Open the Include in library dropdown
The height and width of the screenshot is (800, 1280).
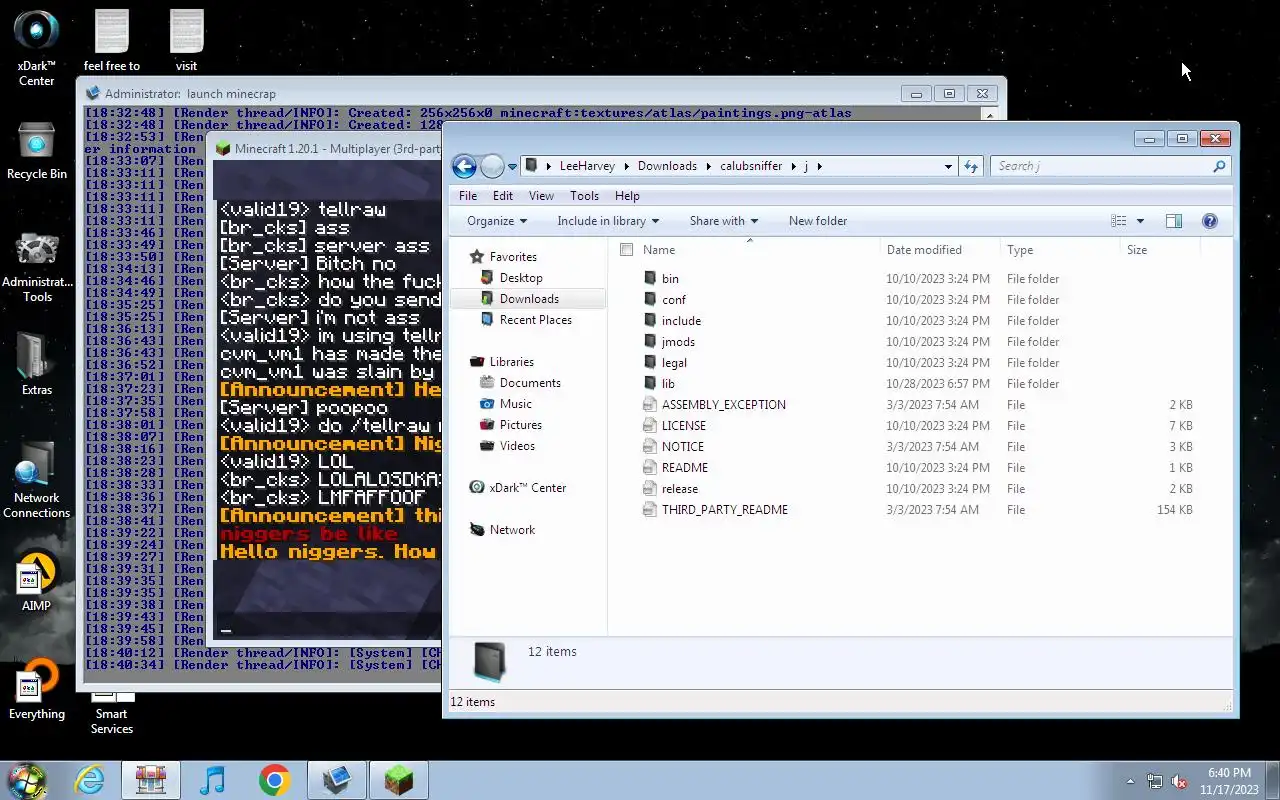608,221
